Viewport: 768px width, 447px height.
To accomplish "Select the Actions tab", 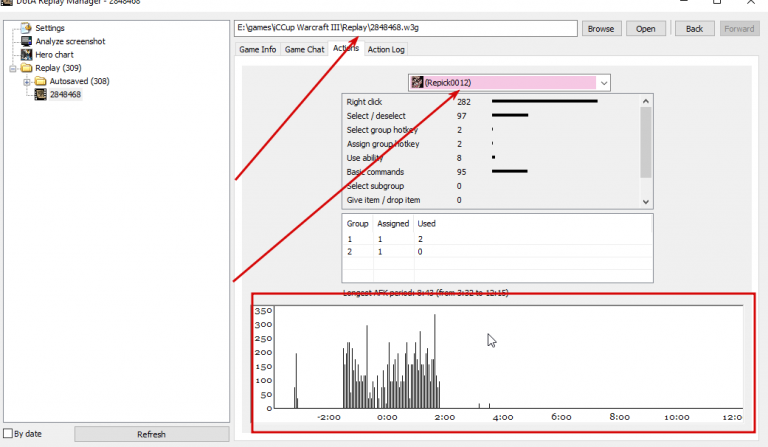I will click(346, 48).
